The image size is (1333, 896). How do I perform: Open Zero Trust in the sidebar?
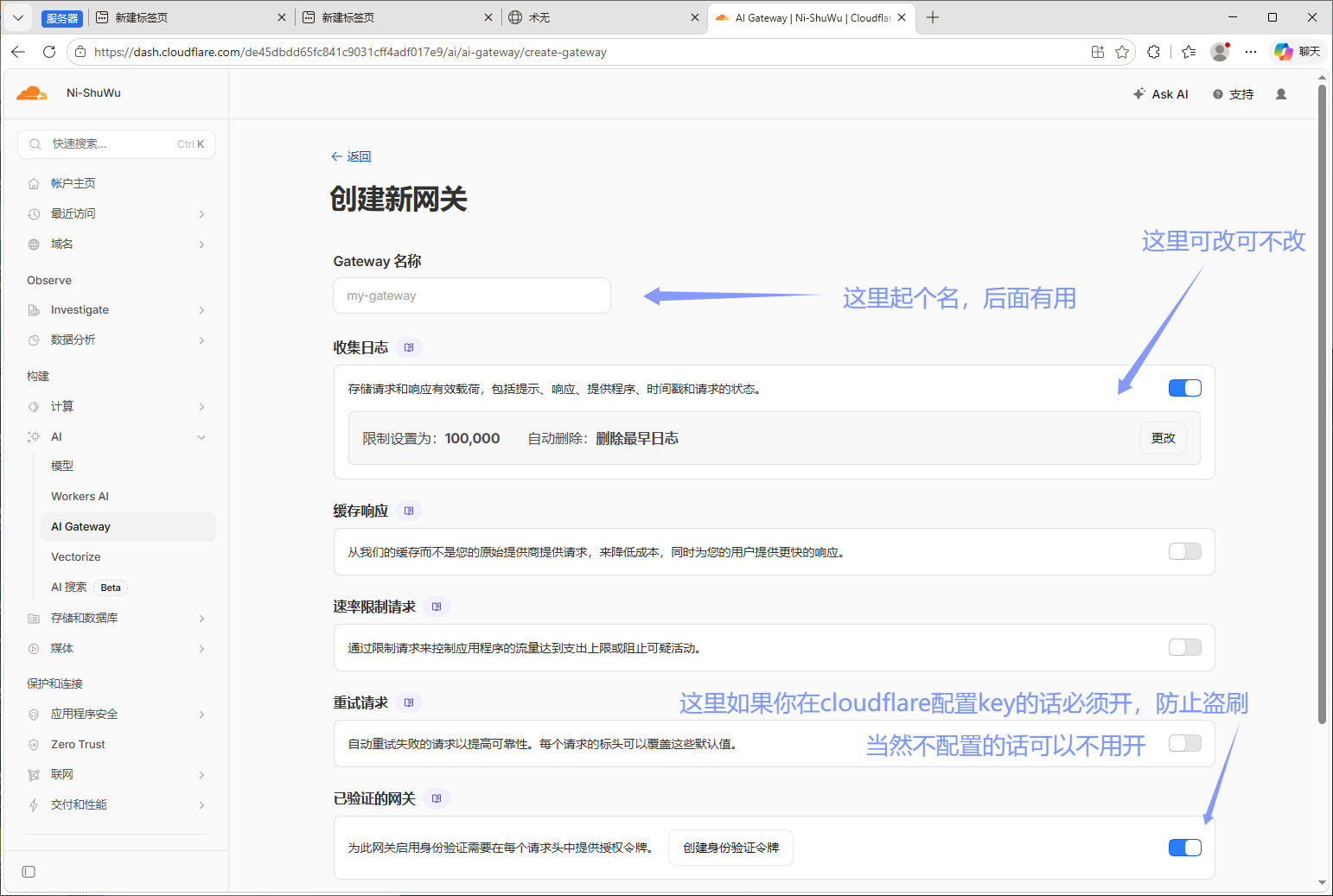coord(118,744)
